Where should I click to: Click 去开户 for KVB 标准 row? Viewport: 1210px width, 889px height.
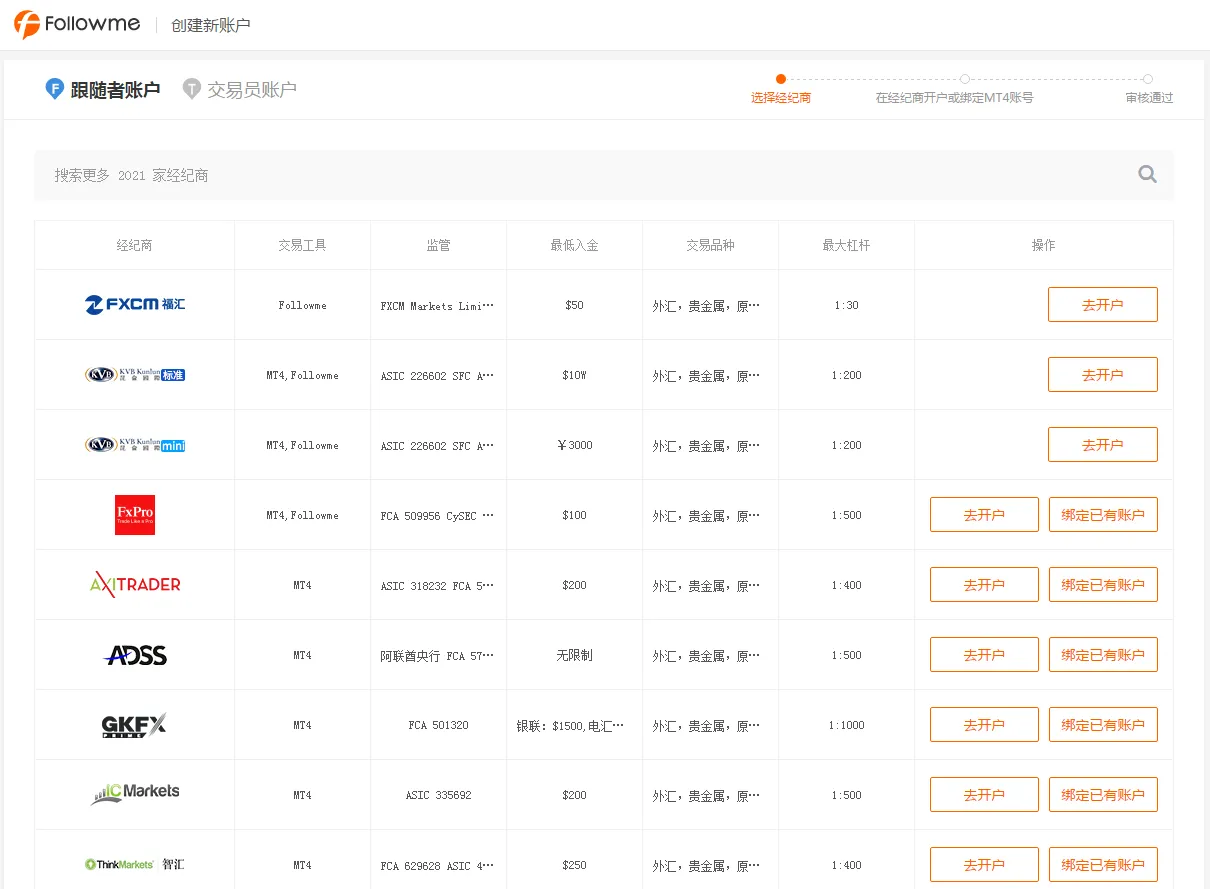point(1103,375)
